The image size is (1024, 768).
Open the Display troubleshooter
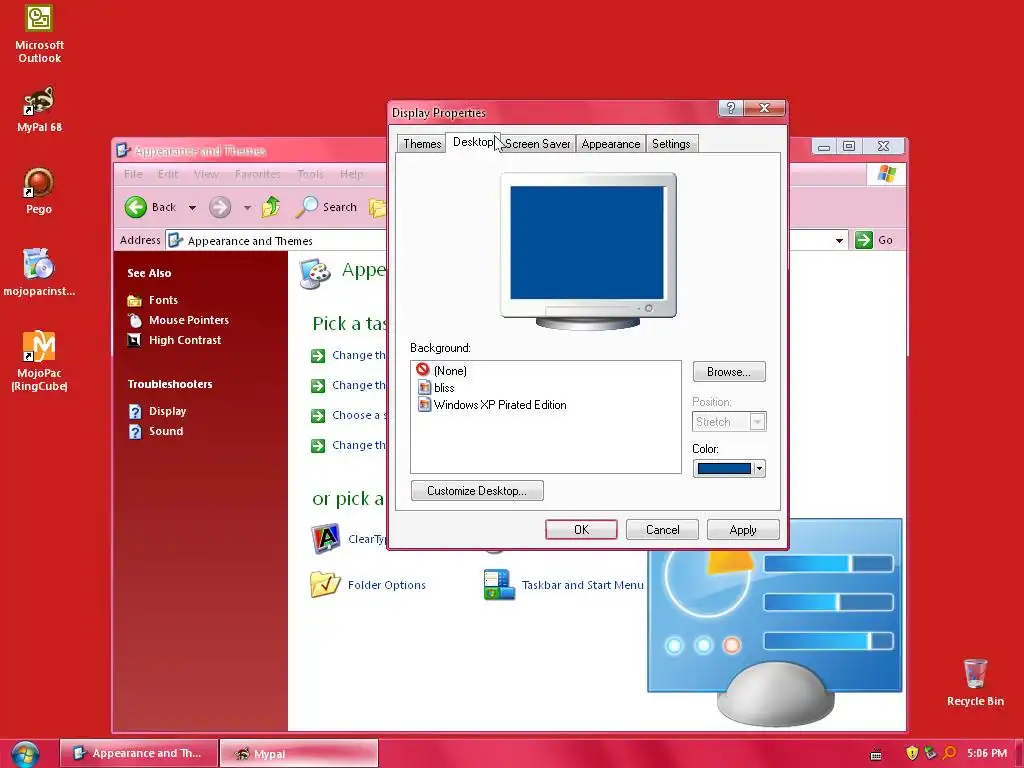click(167, 411)
